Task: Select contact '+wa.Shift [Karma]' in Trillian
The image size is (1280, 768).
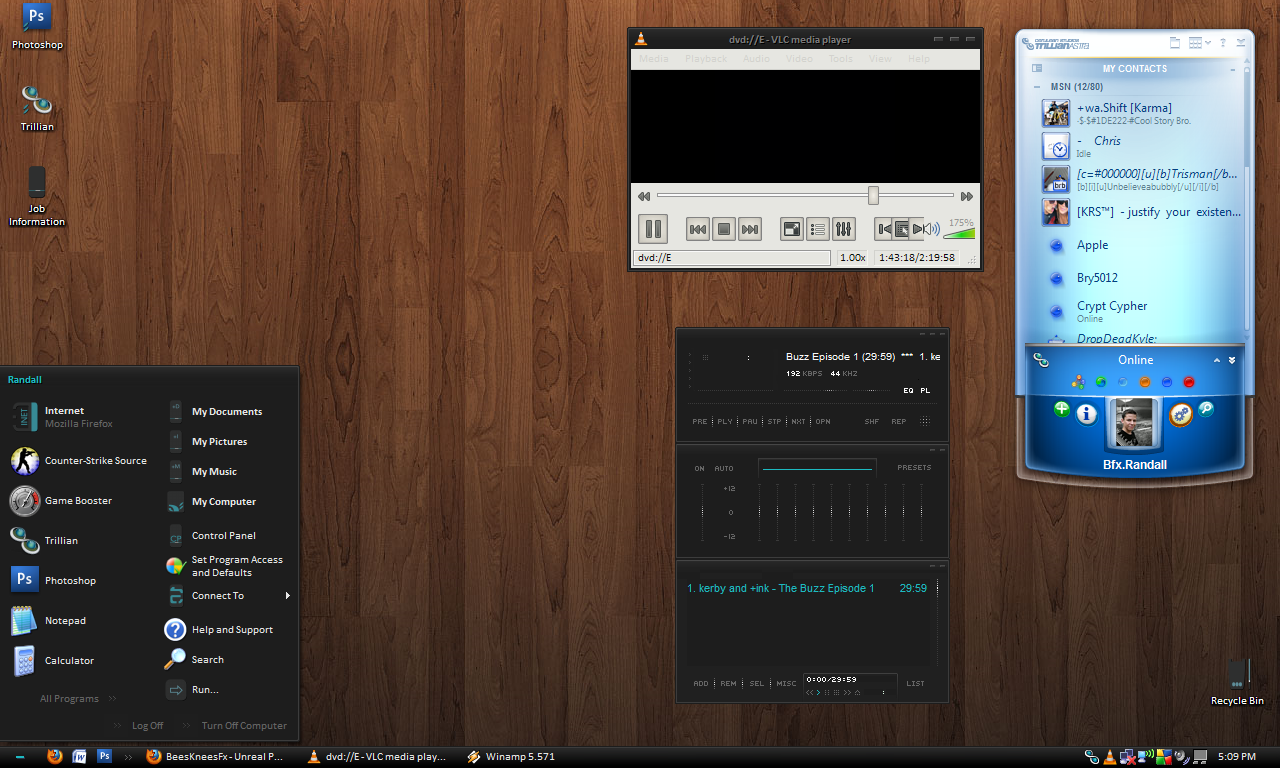Action: (x=1139, y=113)
